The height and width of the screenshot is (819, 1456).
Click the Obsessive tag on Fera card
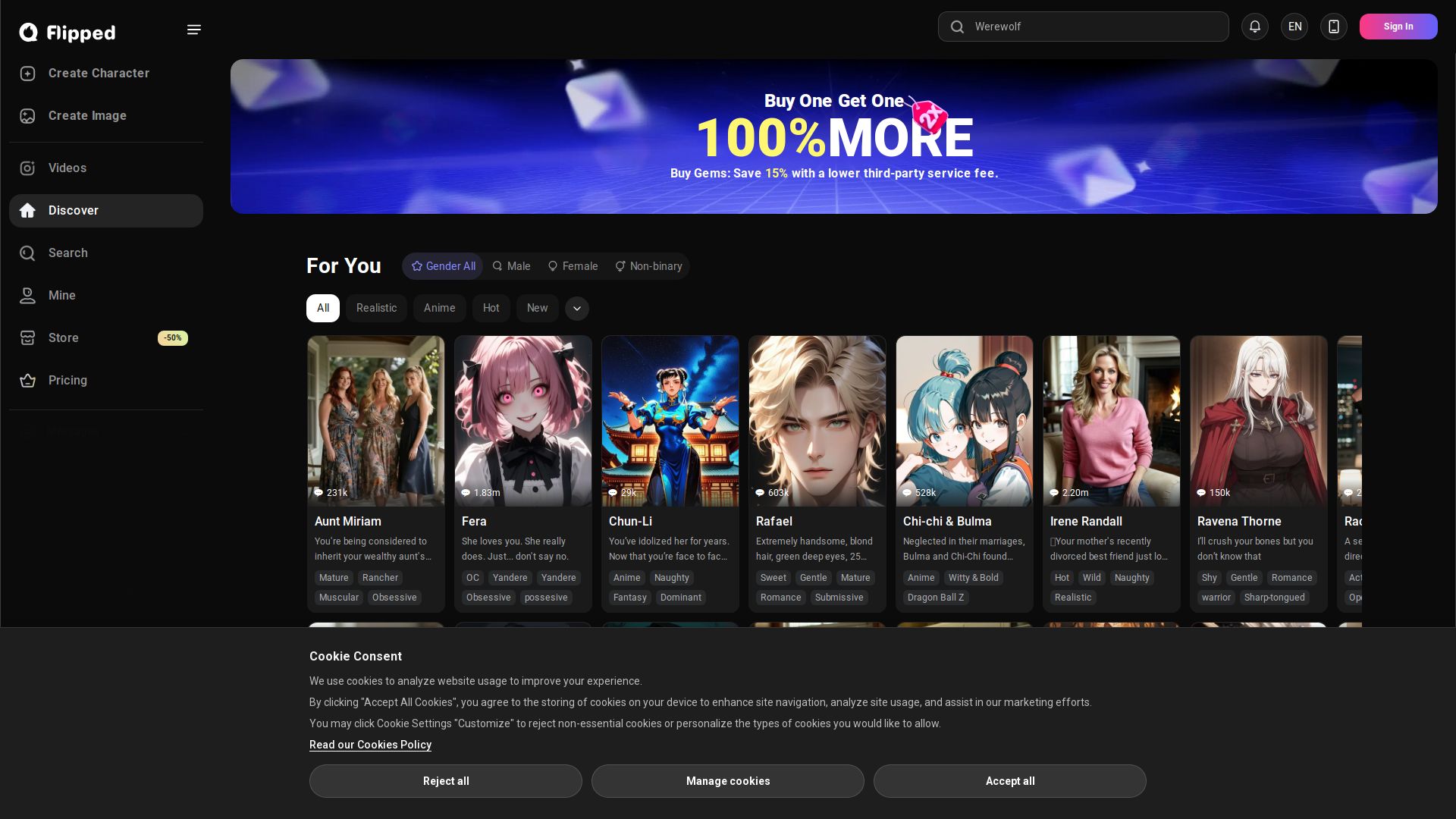(488, 598)
